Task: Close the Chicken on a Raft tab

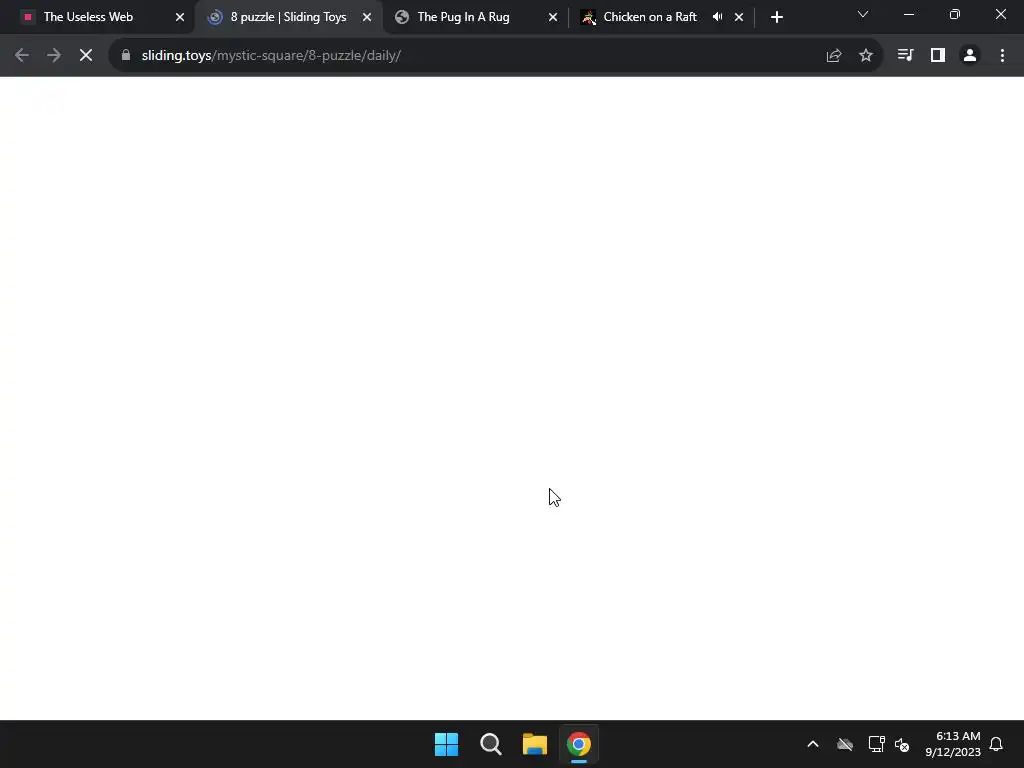Action: (x=739, y=17)
